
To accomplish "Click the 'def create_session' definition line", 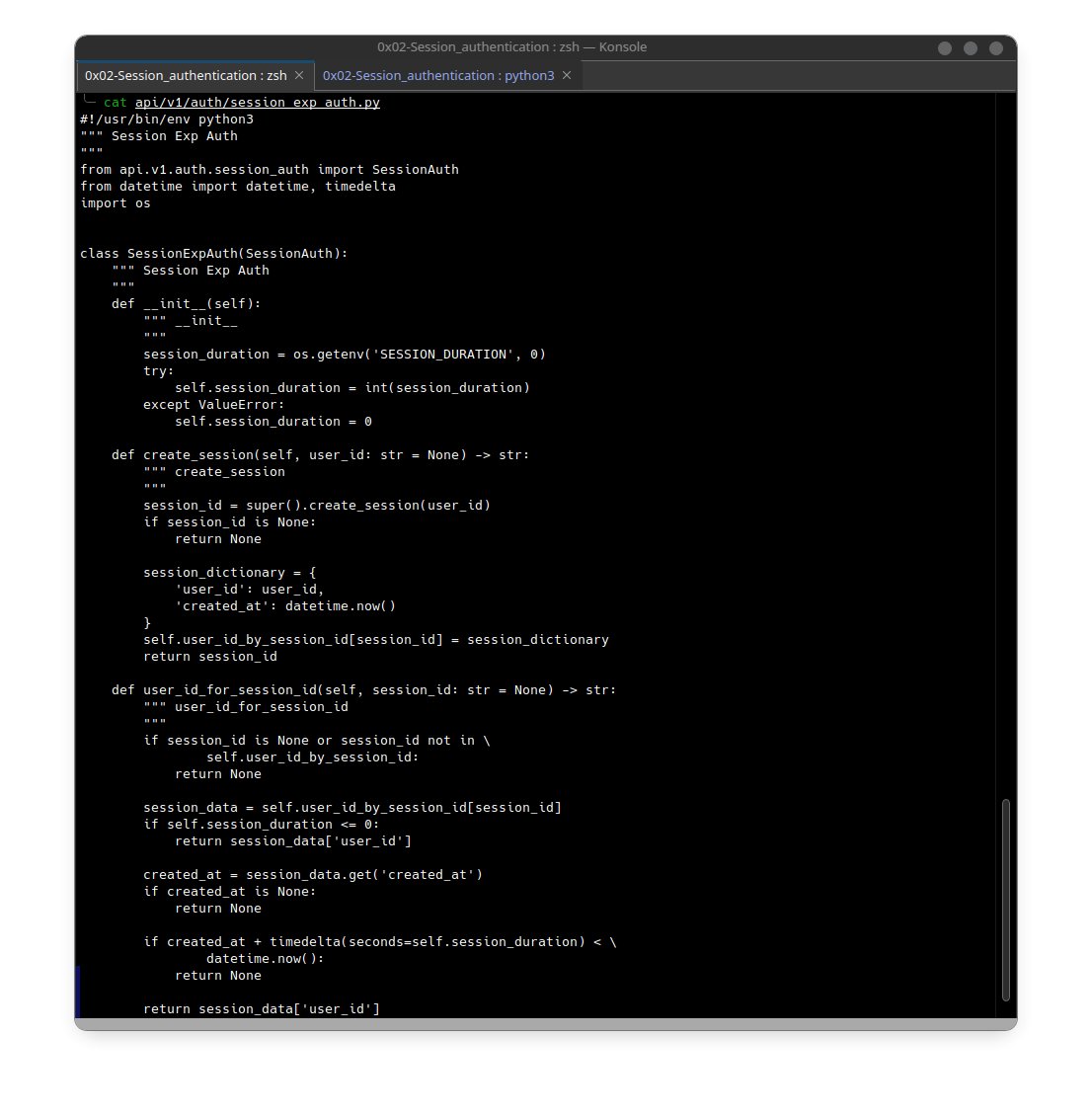I will [x=321, y=455].
